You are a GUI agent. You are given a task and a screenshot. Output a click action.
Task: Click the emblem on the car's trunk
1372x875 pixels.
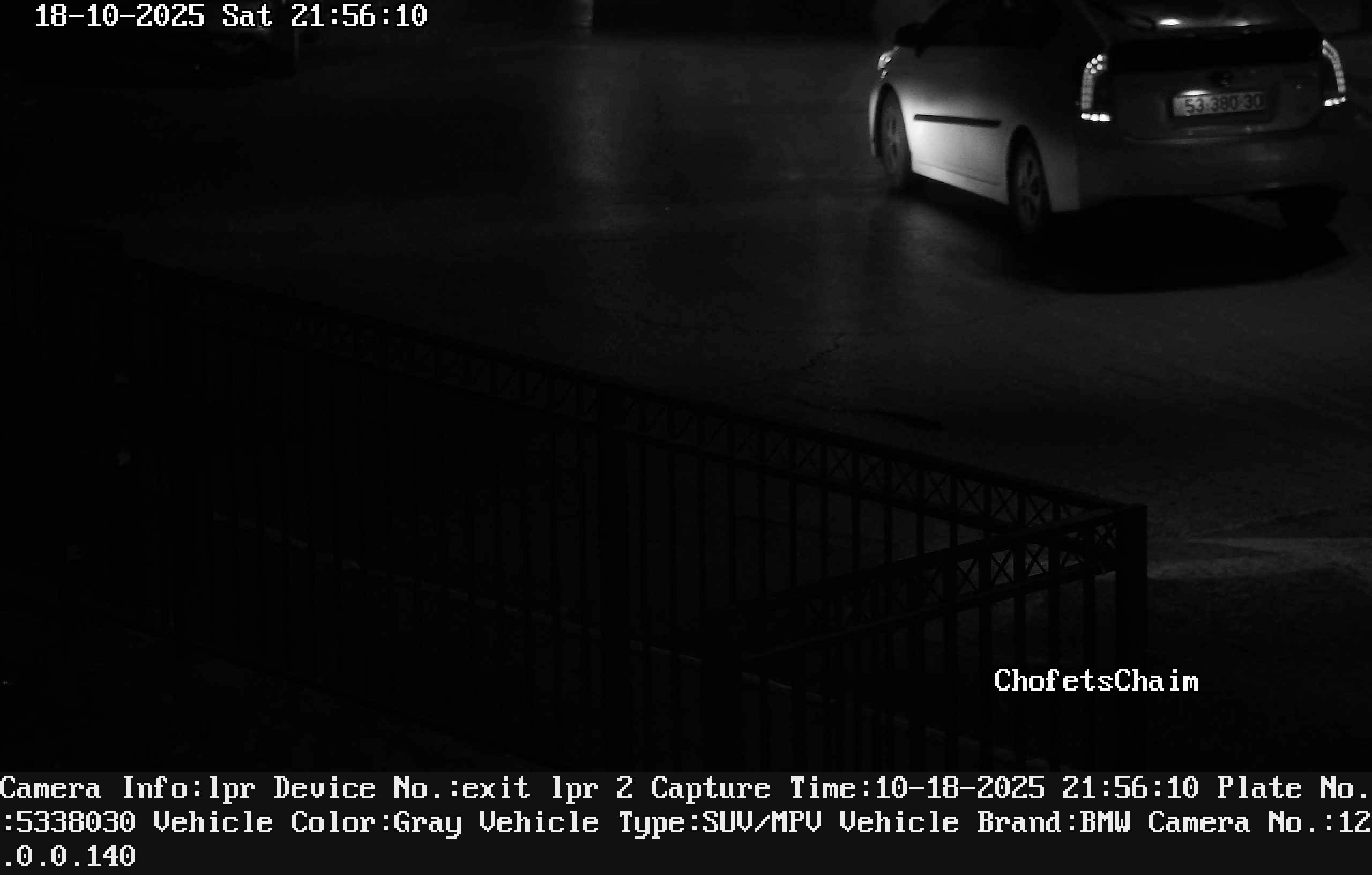(x=1221, y=77)
